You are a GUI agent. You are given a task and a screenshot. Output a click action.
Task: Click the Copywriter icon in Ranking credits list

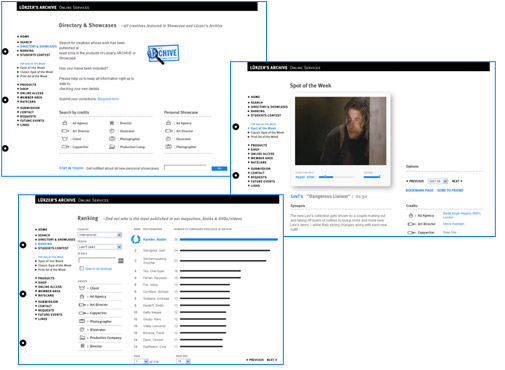tap(82, 313)
